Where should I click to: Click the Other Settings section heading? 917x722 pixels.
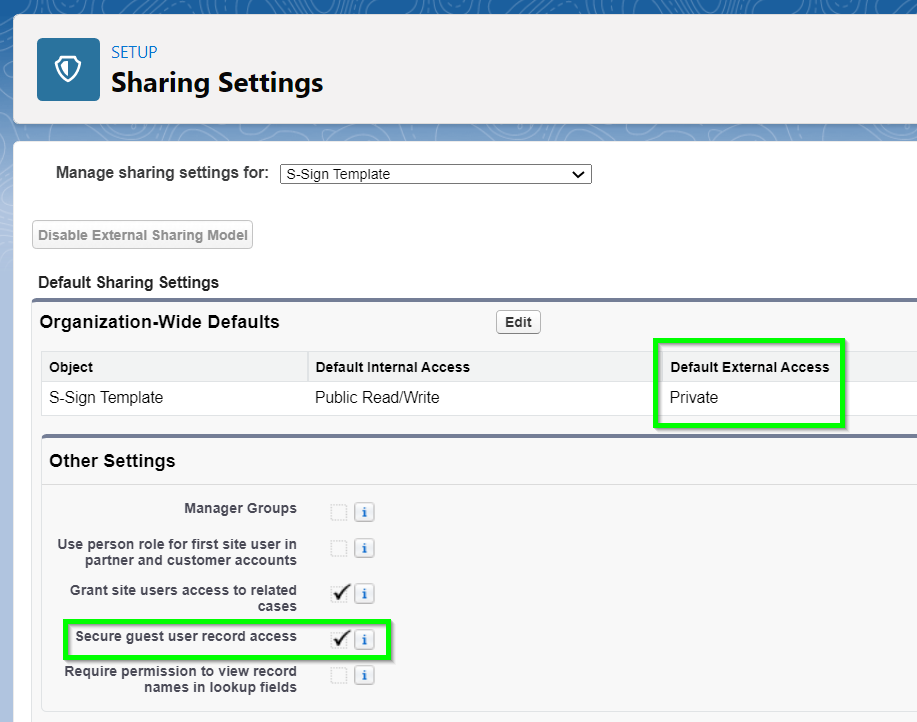pyautogui.click(x=112, y=461)
